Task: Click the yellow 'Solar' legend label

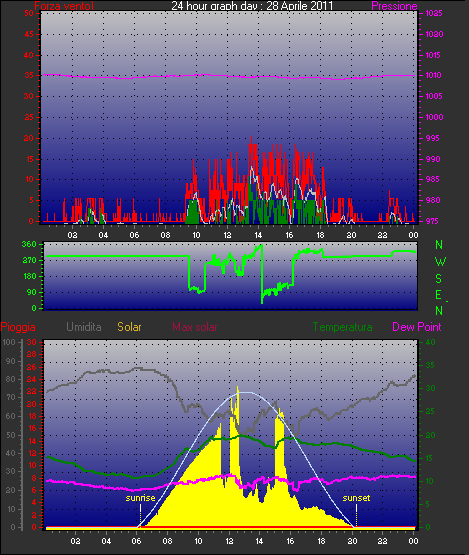Action: click(129, 327)
